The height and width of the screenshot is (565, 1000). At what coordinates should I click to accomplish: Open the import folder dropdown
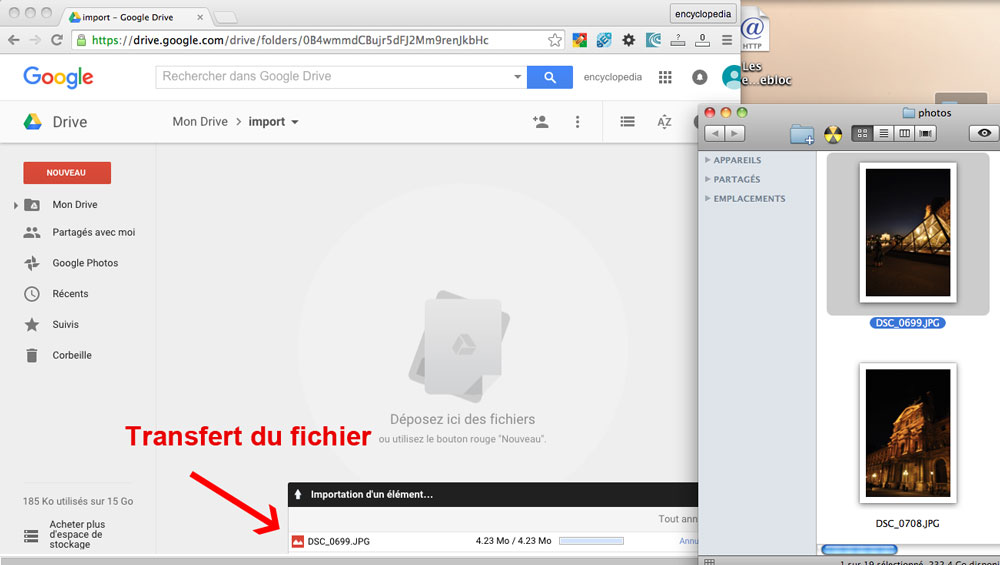[295, 123]
